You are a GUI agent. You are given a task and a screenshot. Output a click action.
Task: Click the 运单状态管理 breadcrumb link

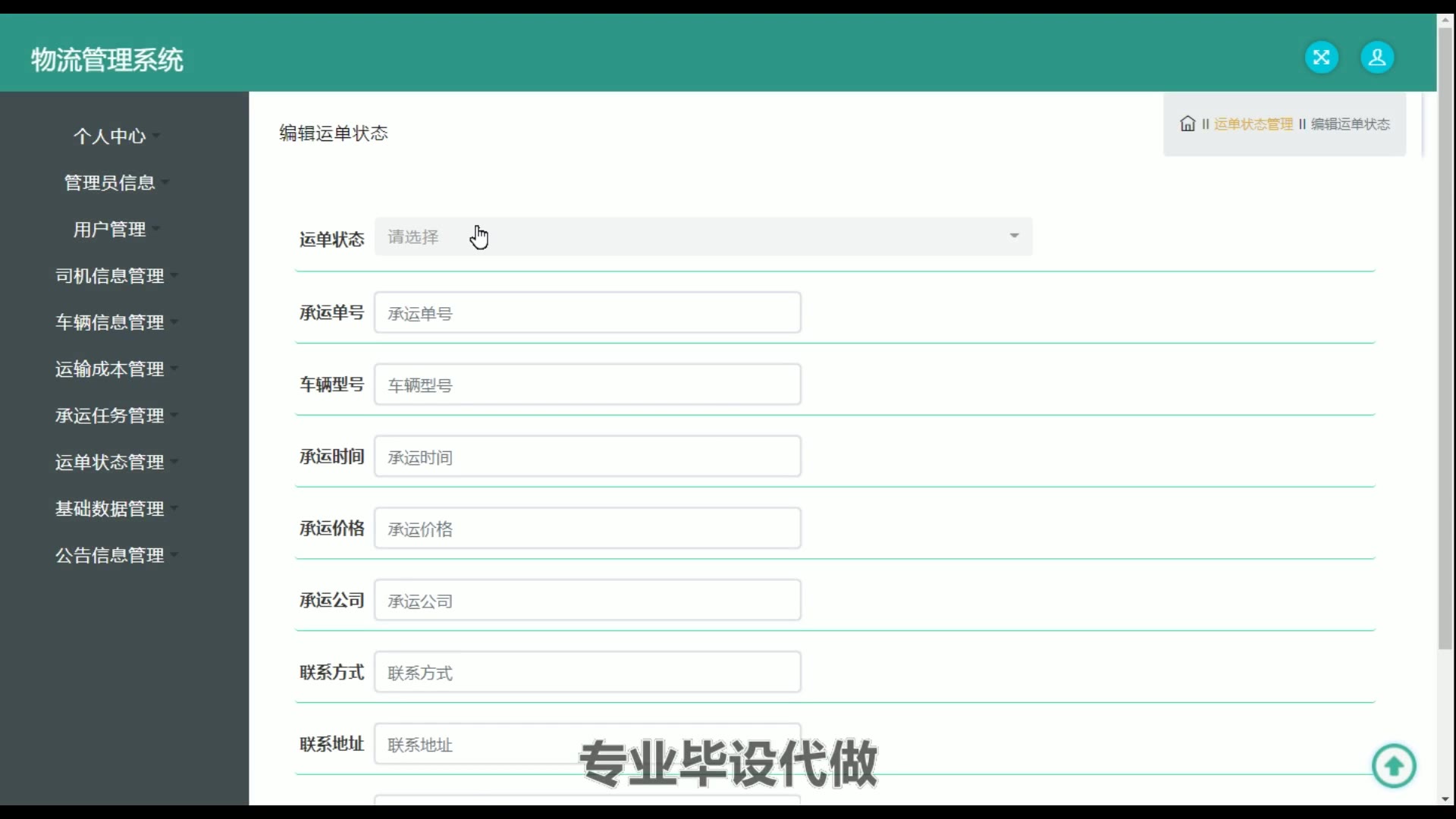(1253, 124)
